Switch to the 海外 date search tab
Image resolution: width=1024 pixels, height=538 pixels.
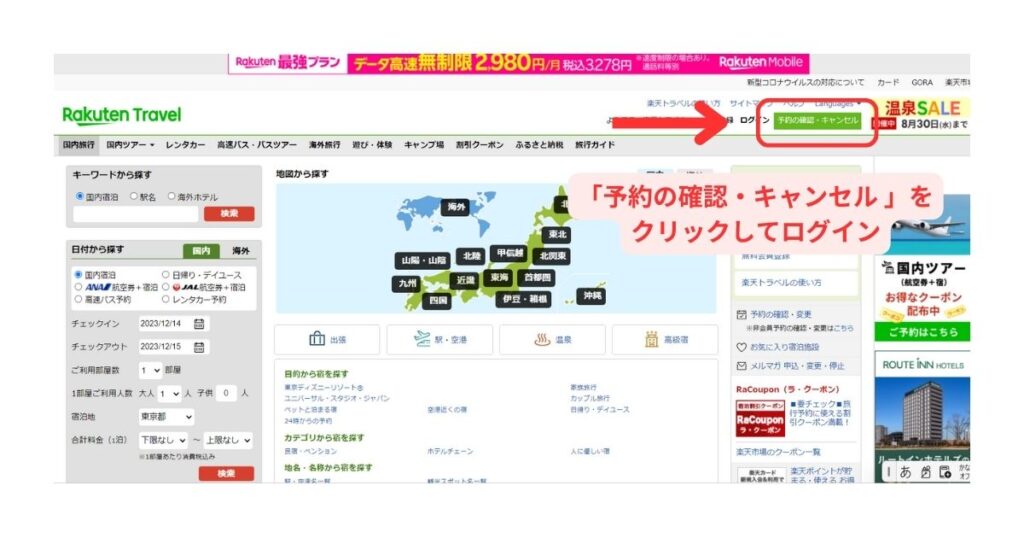(x=240, y=251)
